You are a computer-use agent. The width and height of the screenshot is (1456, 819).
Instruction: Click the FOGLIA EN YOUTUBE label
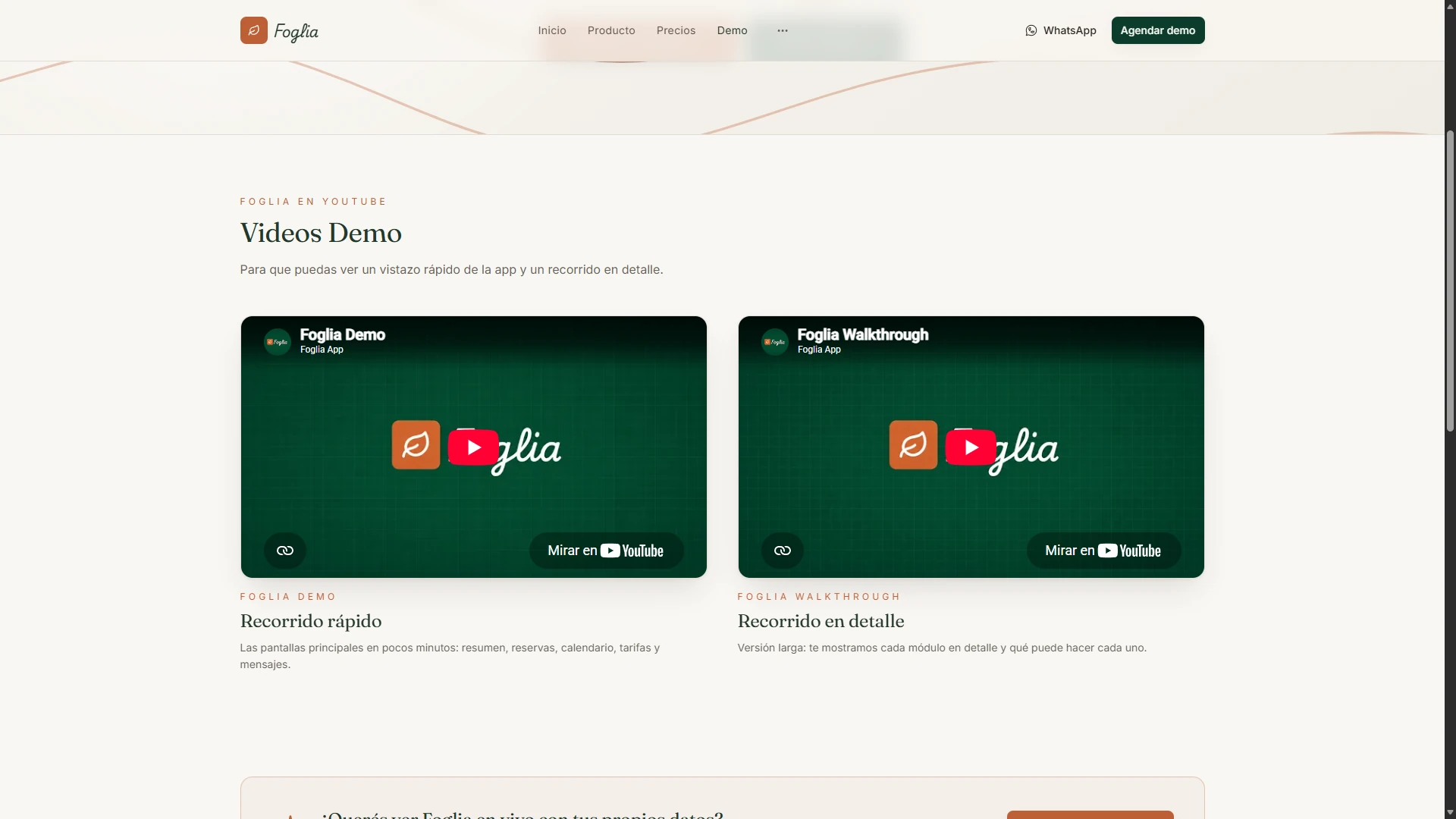tap(313, 202)
